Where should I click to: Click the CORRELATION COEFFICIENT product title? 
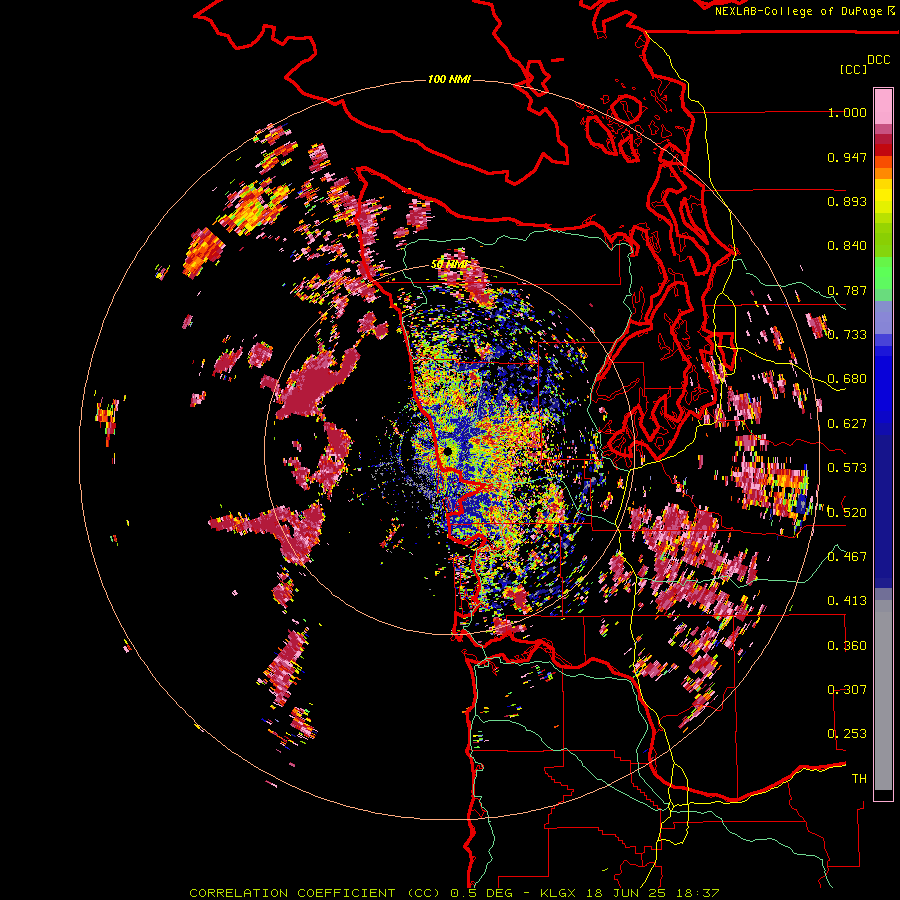(x=315, y=893)
